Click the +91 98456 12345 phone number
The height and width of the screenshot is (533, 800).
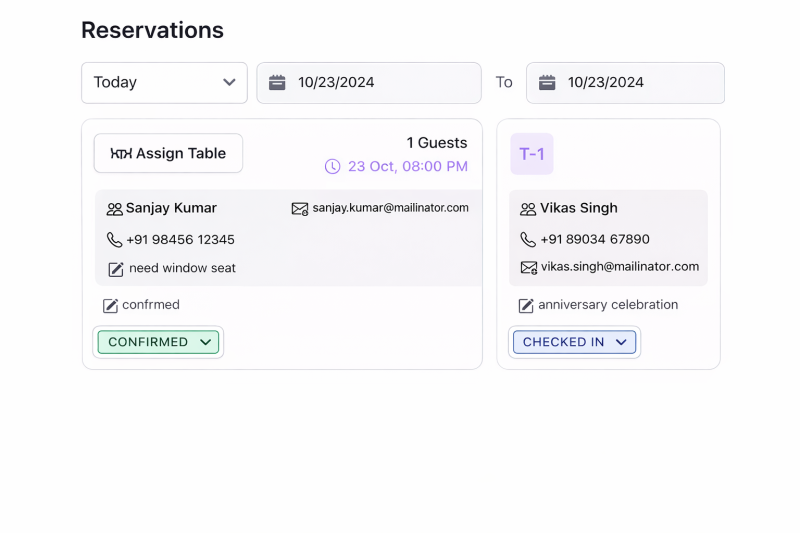pyautogui.click(x=180, y=240)
